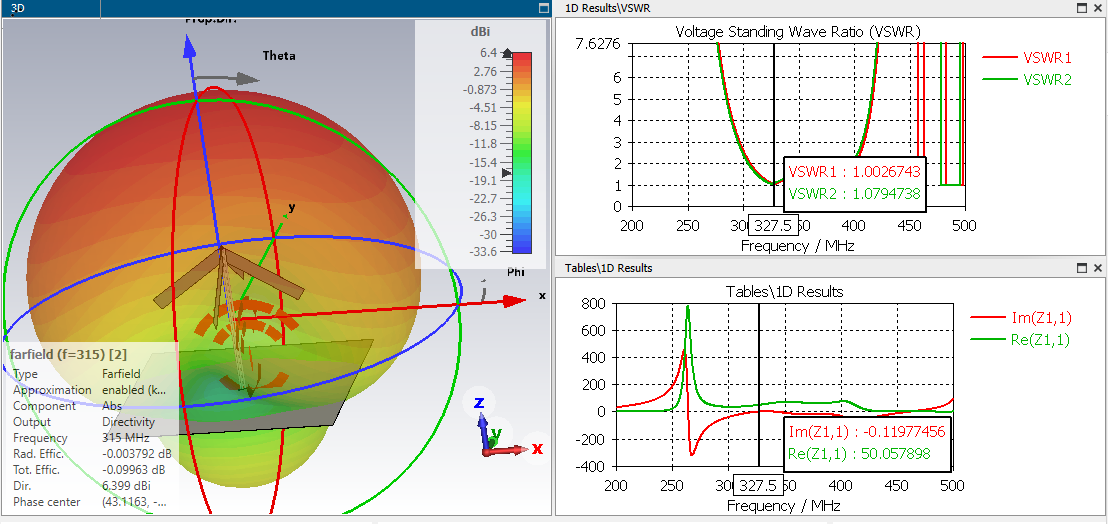
Task: Close the Tables\1D Results window
Action: (x=1098, y=268)
